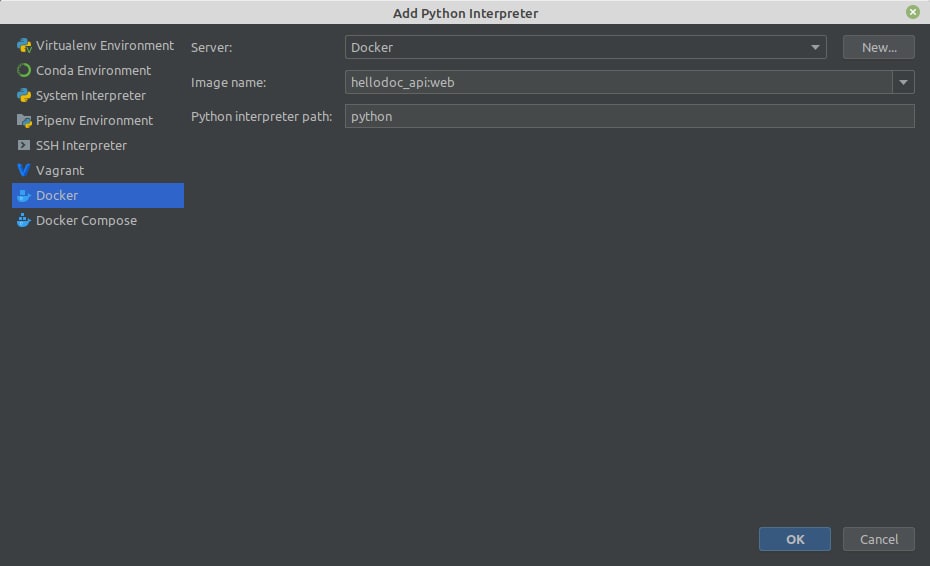
Task: Click the System Interpreter python icon
Action: [x=24, y=96]
